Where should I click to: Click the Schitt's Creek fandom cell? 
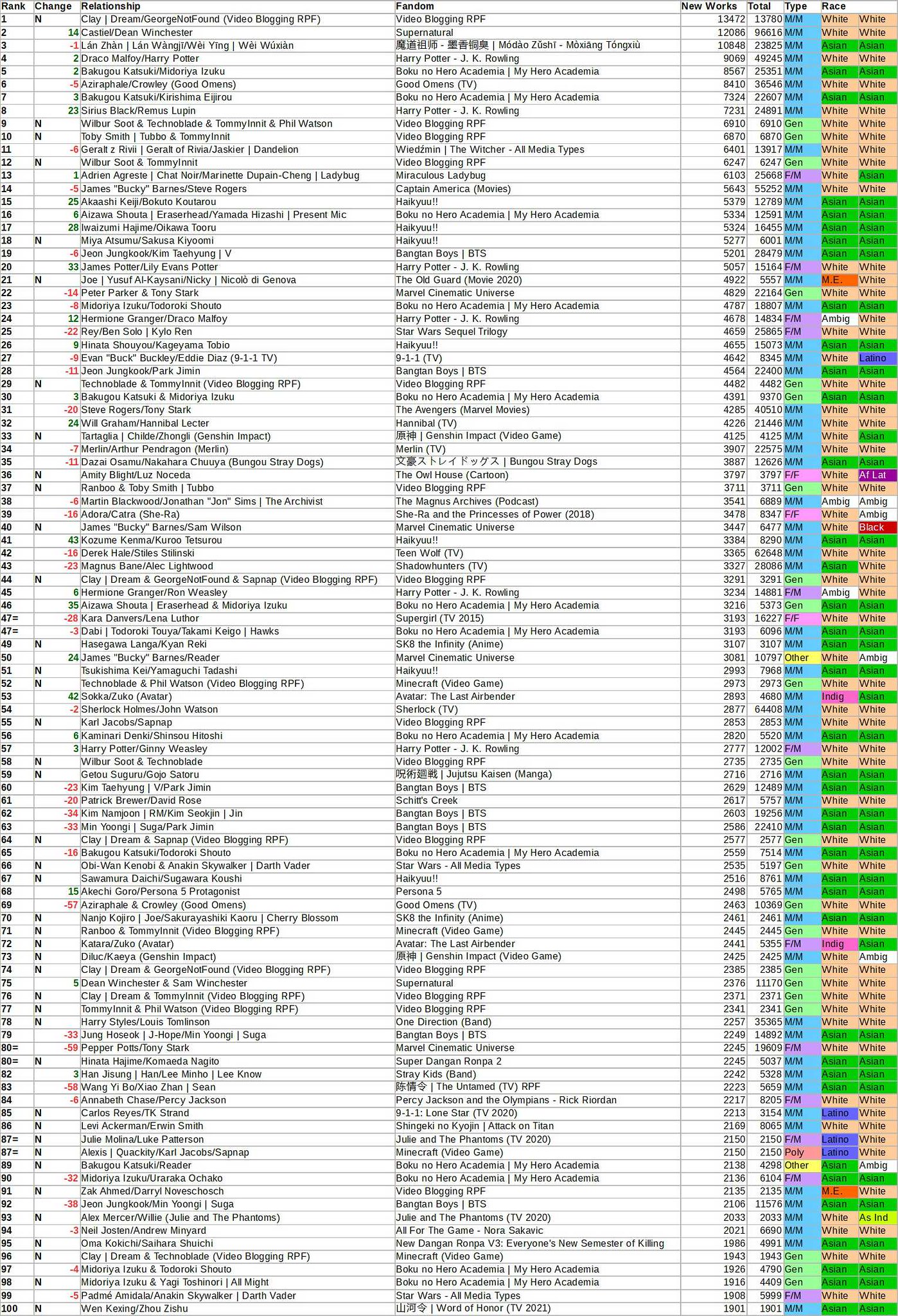[x=537, y=801]
